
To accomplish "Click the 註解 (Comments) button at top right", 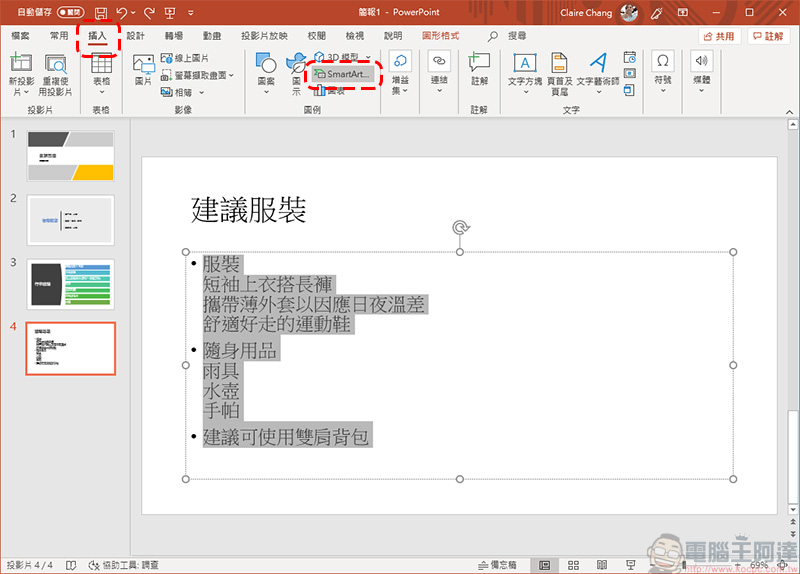I will coord(768,36).
